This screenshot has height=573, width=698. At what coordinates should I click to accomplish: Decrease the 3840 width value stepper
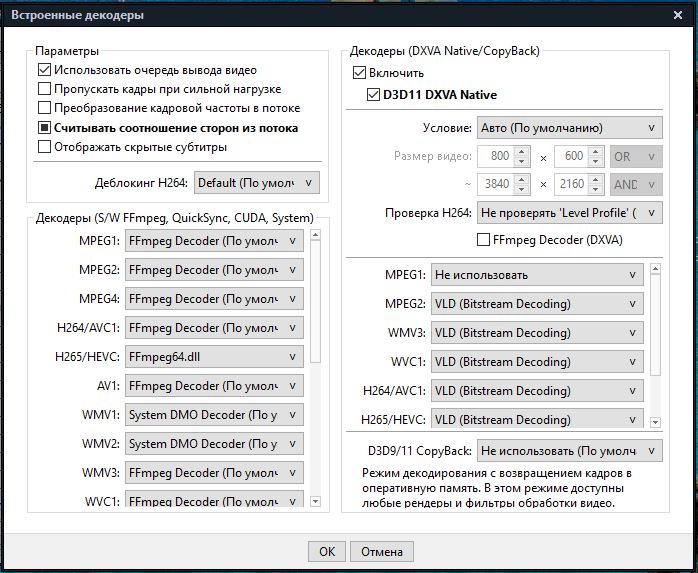521,189
